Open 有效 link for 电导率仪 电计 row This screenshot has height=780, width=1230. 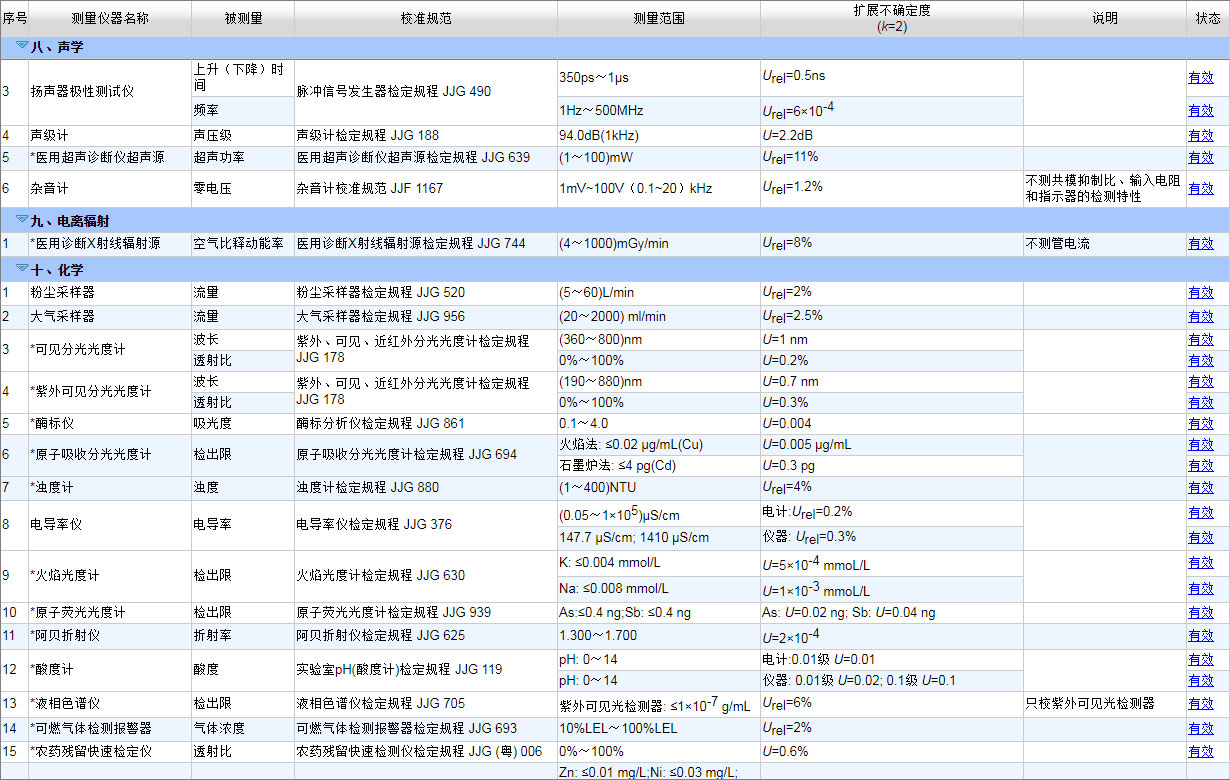1200,513
